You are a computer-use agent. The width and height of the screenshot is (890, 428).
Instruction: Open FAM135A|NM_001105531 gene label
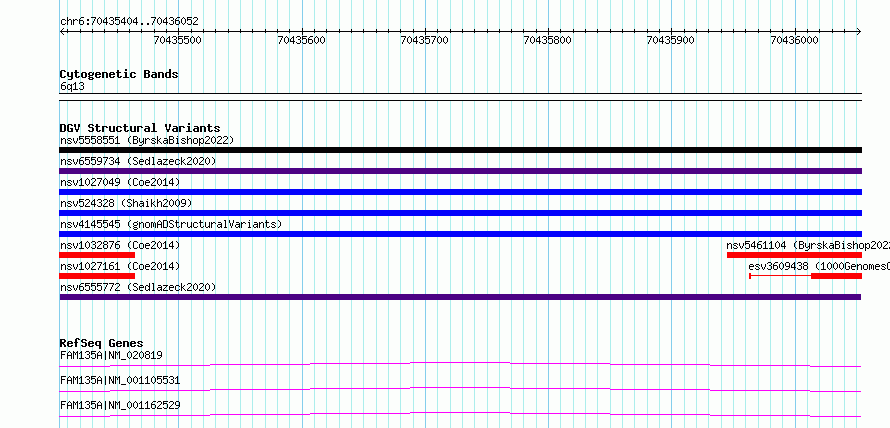click(120, 380)
